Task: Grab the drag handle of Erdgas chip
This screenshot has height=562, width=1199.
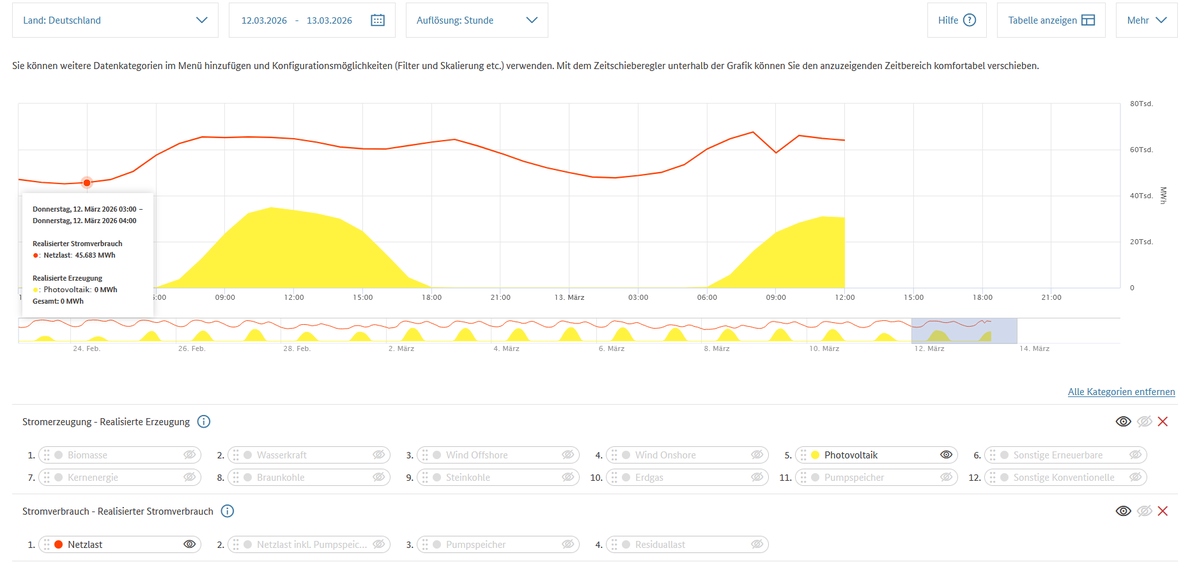Action: click(615, 477)
